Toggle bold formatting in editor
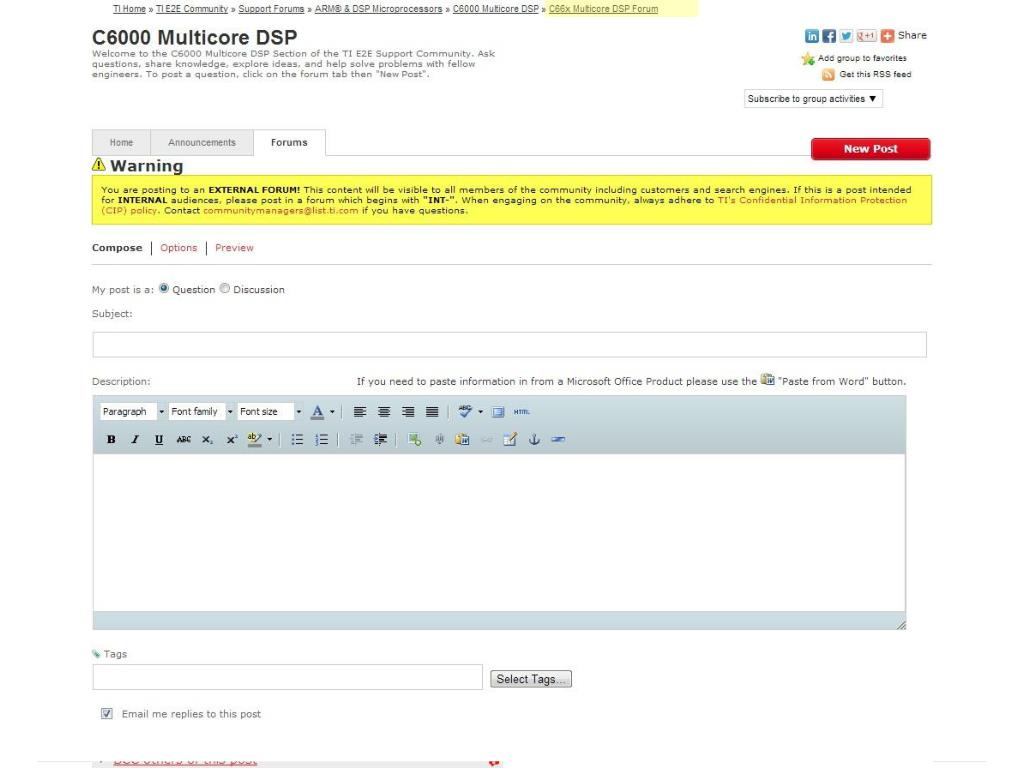Screen dimensions: 1024x768 [x=111, y=440]
